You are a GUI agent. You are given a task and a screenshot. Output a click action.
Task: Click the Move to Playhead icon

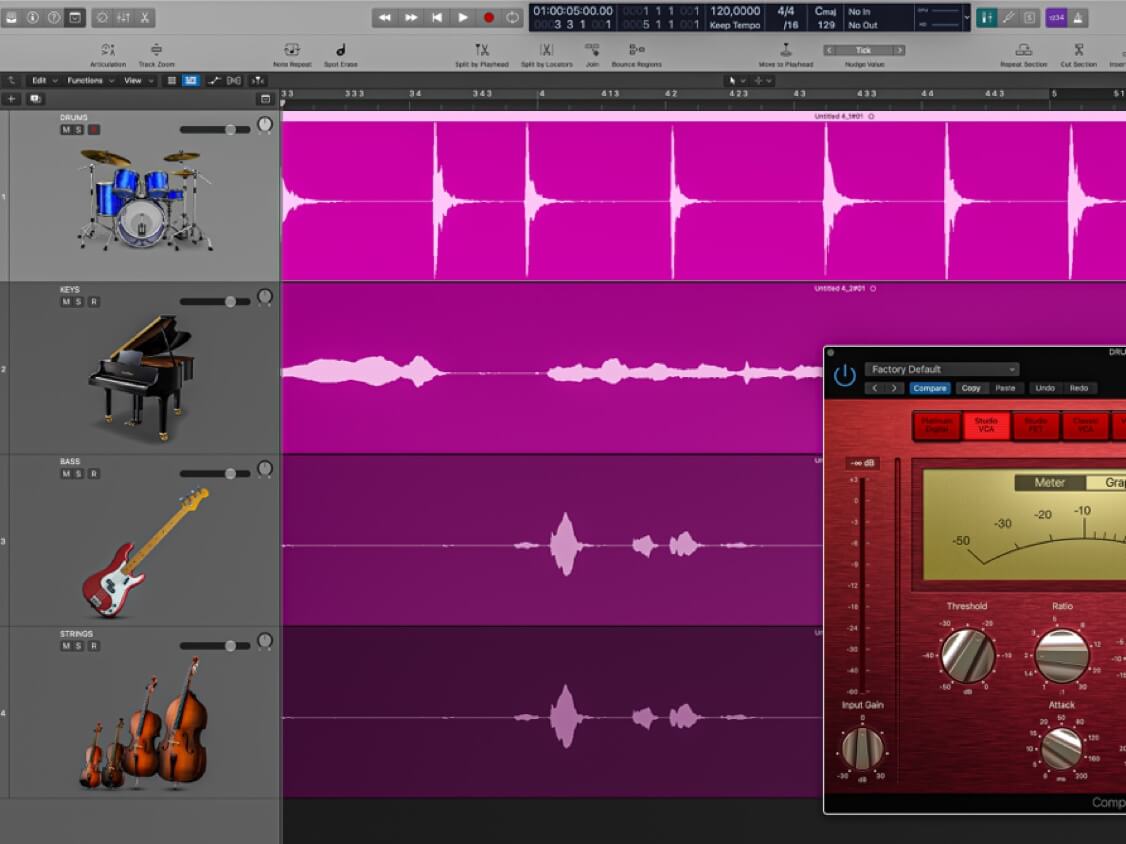pos(786,50)
